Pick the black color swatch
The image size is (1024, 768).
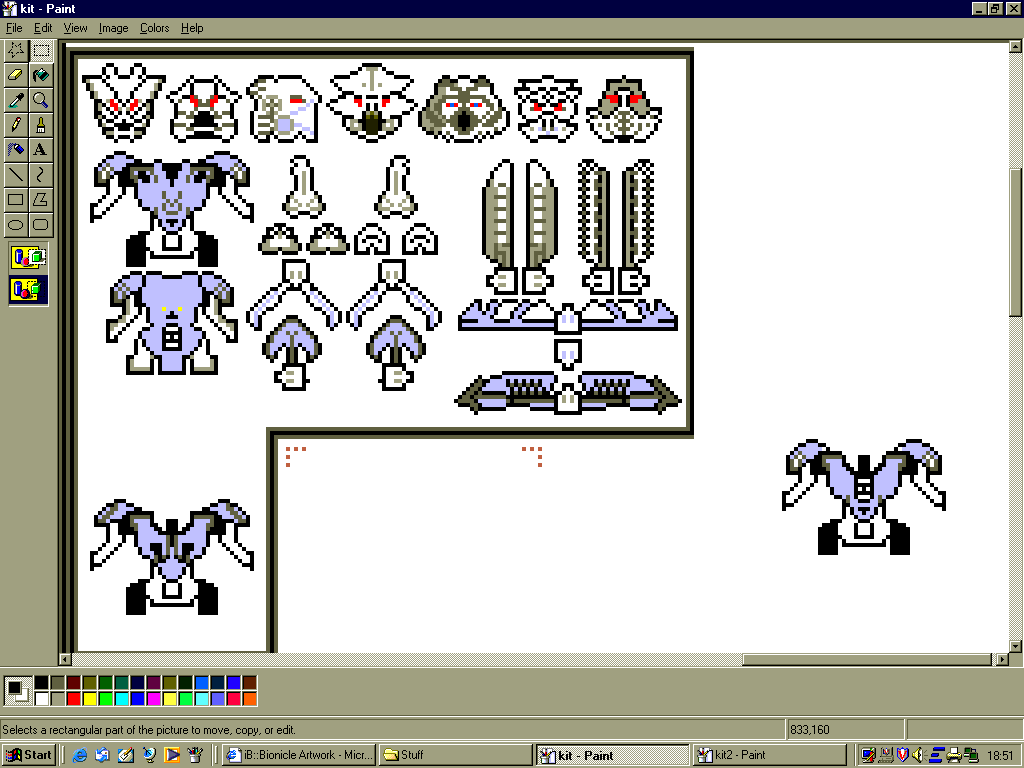42,683
